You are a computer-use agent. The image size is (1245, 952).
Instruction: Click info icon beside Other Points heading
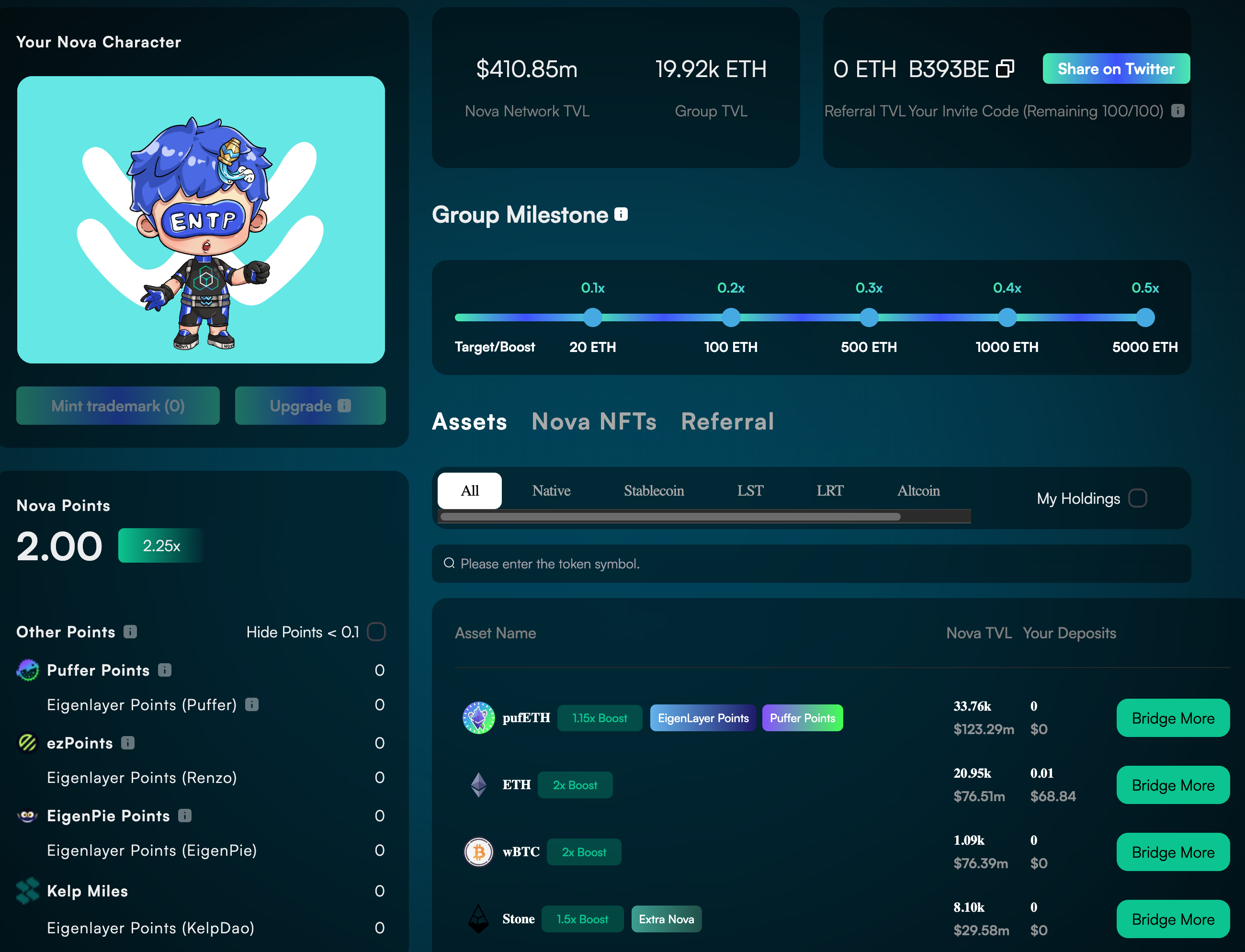(130, 631)
